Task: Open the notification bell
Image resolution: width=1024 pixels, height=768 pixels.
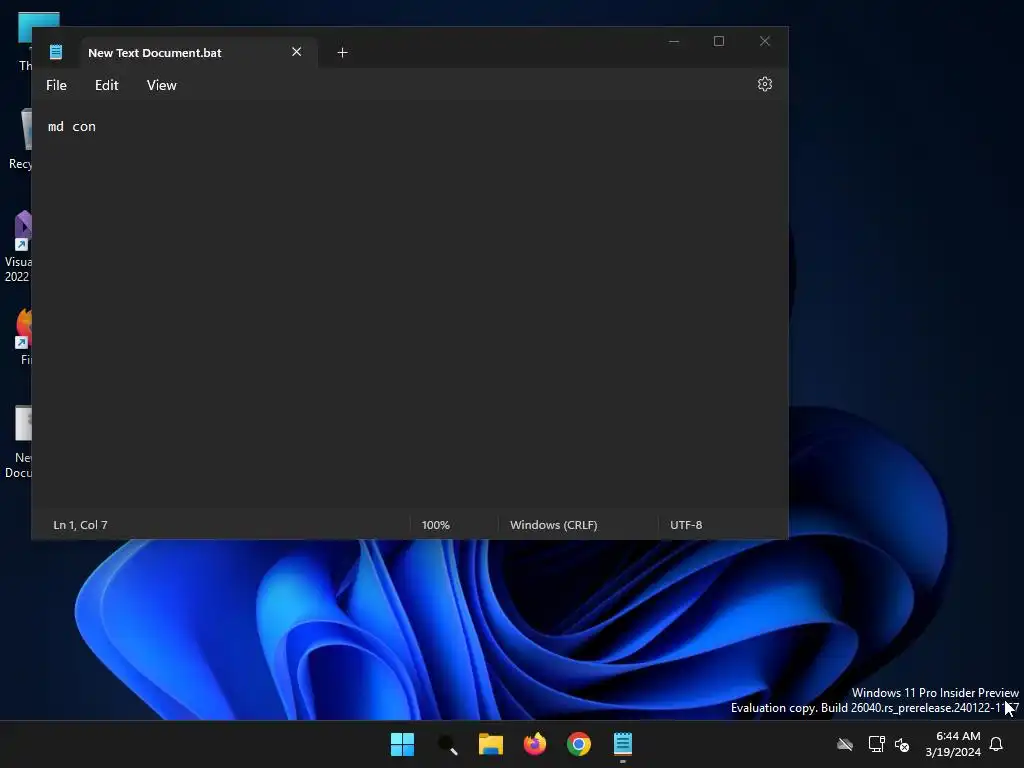Action: [996, 744]
